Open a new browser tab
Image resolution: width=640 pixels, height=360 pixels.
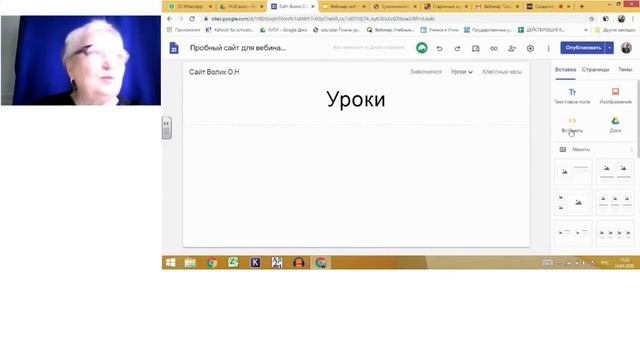pyautogui.click(x=582, y=6)
